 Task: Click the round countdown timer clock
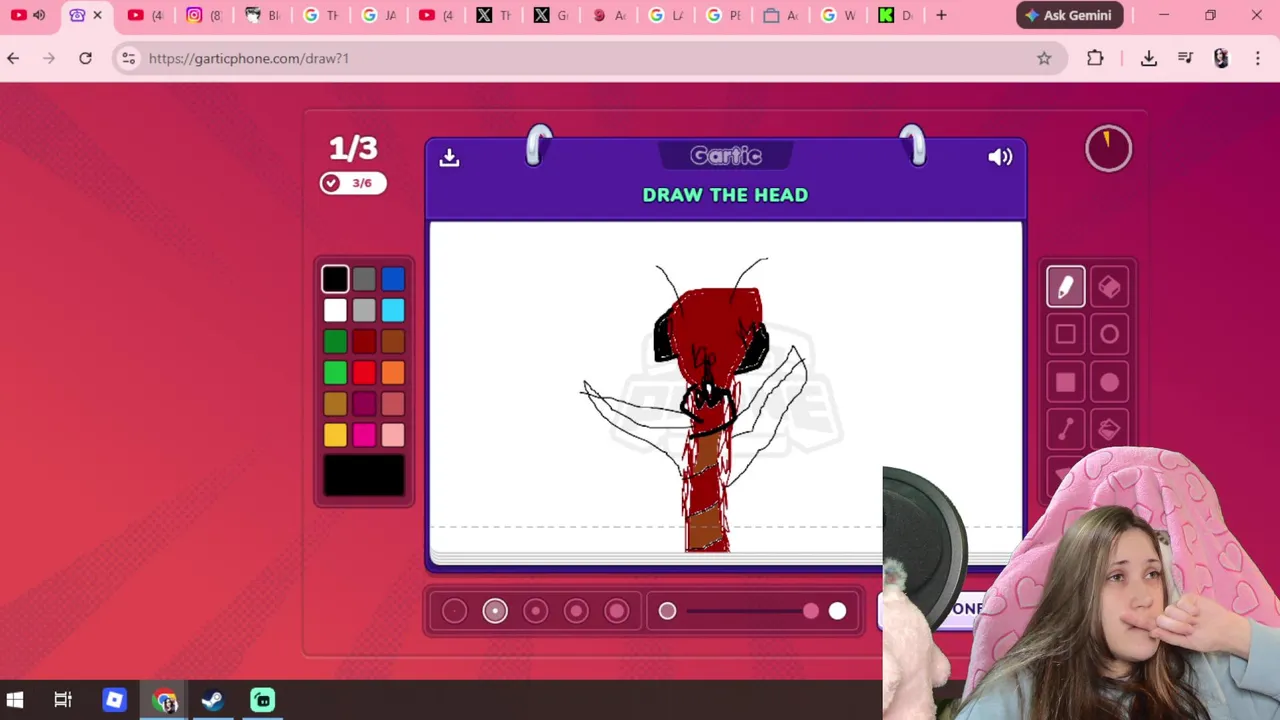(x=1108, y=148)
